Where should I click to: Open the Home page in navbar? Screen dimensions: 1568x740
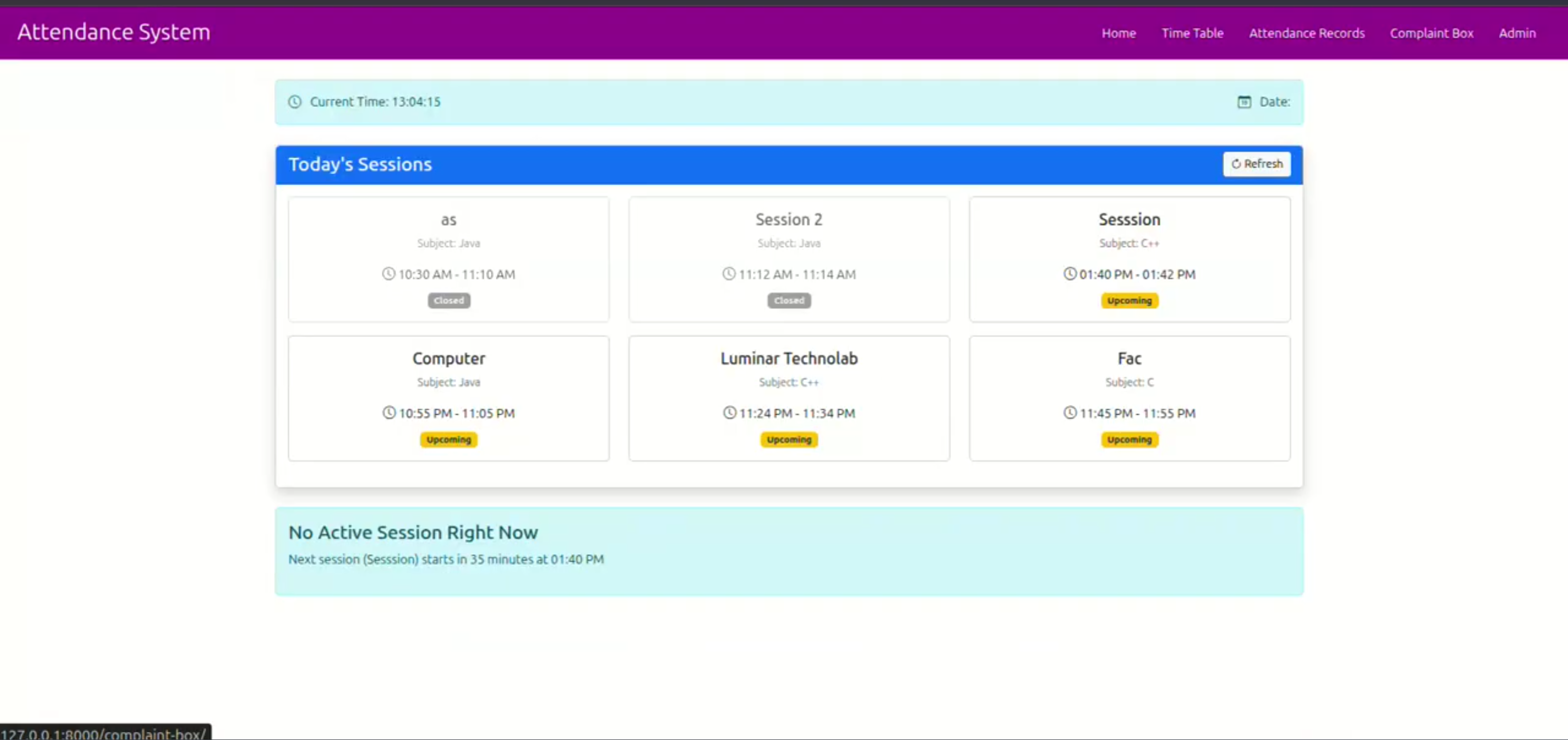click(x=1118, y=33)
